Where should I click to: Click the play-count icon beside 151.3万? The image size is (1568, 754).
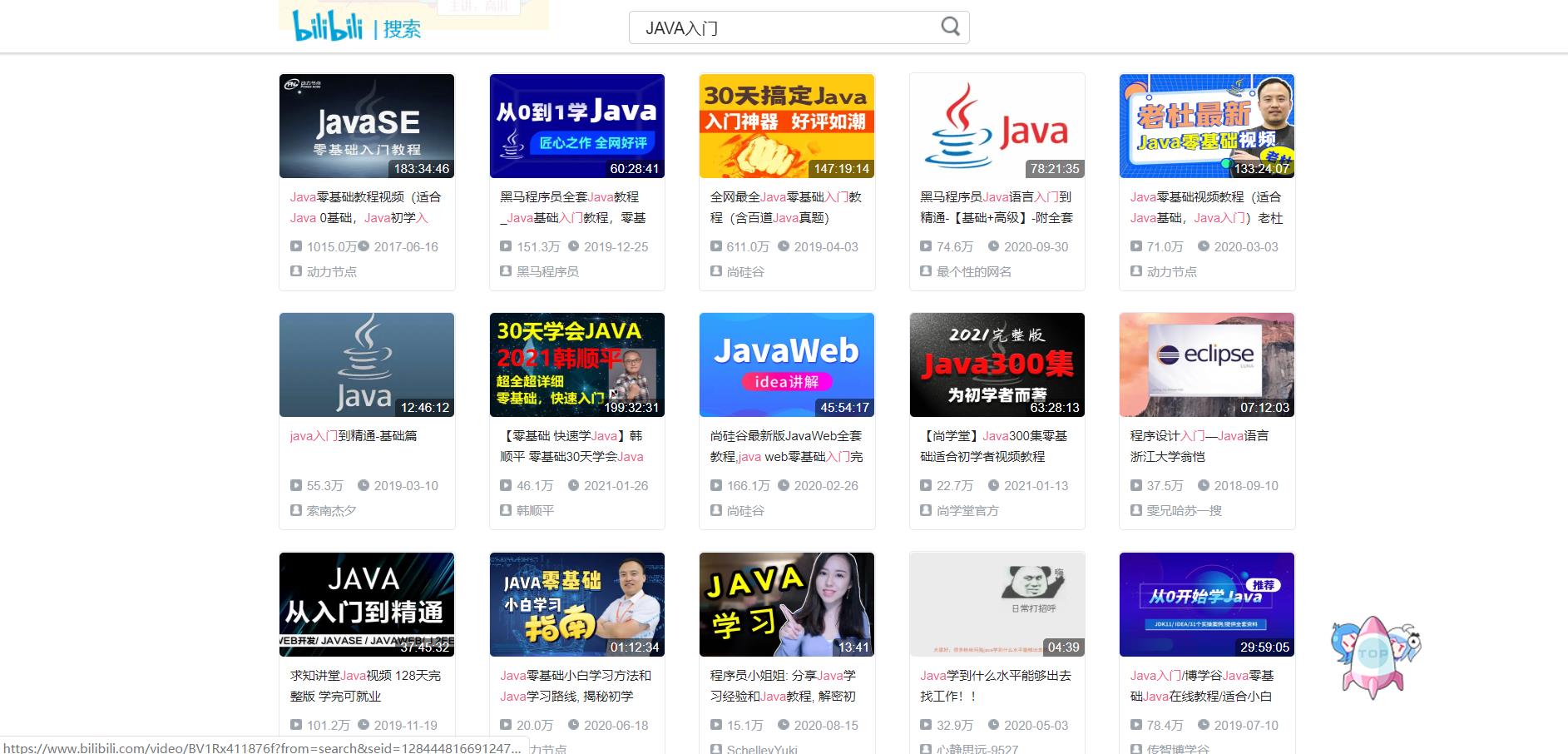[x=506, y=246]
